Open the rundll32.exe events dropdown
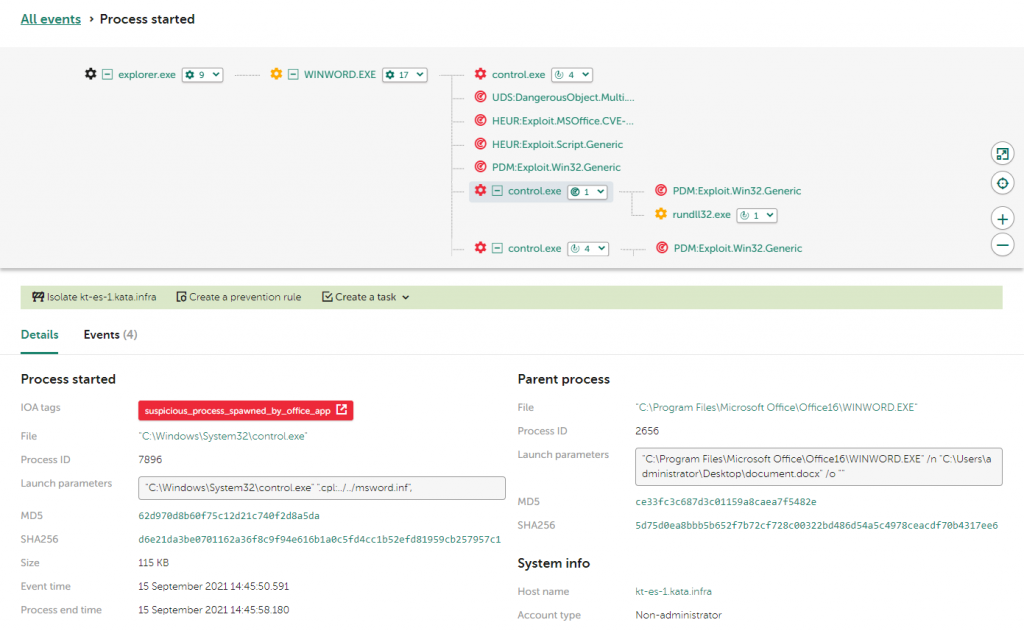The width and height of the screenshot is (1024, 631). pyautogui.click(x=757, y=215)
